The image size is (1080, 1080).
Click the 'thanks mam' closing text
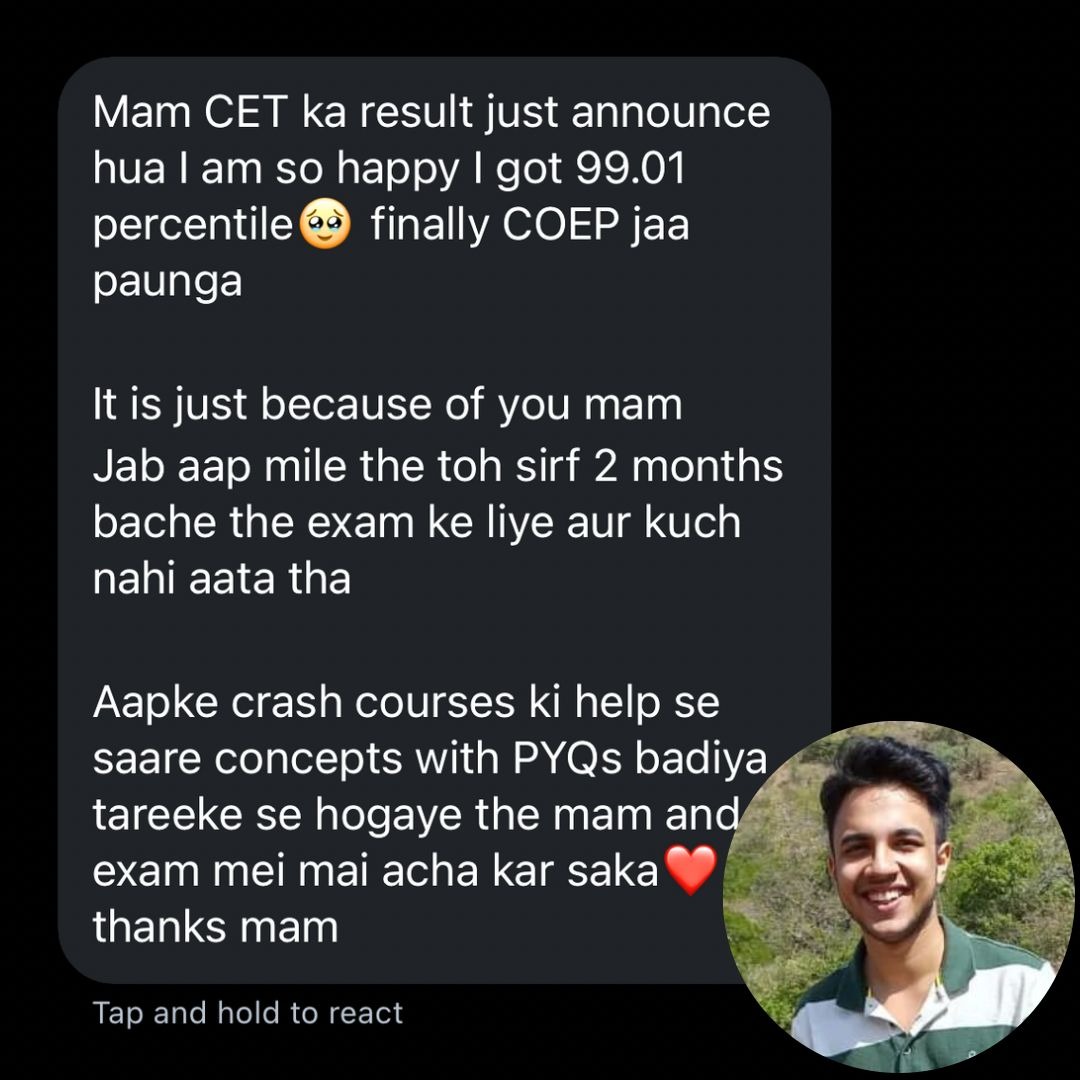click(x=216, y=927)
